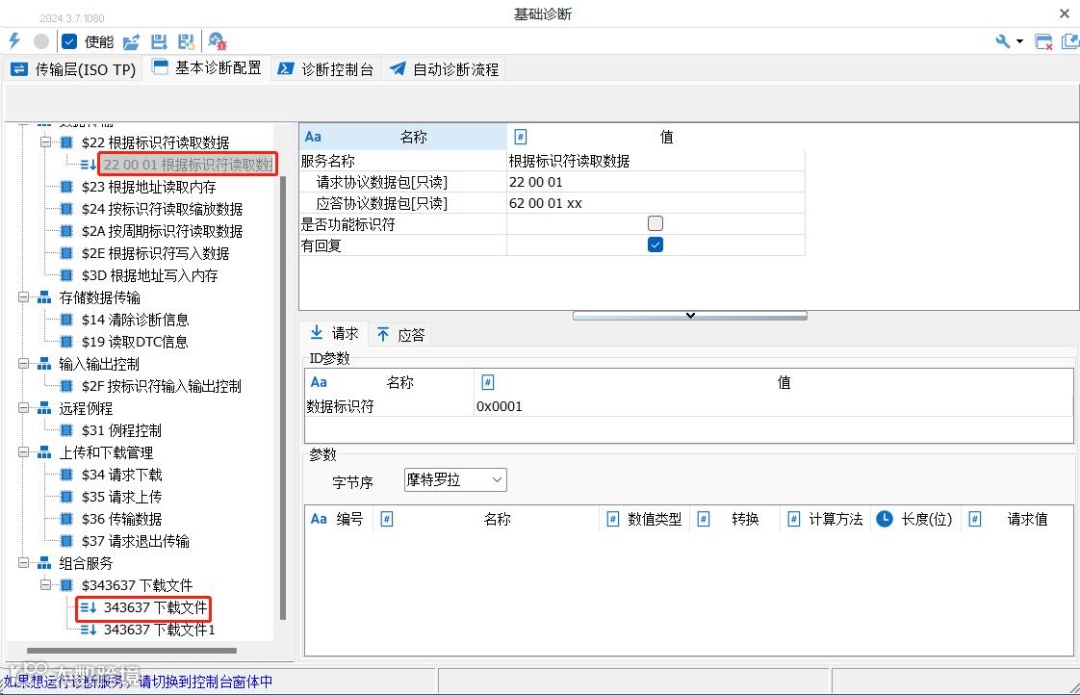This screenshot has width=1080, height=695.
Task: Collapse the 存储数据传输 group
Action: pos(23,298)
